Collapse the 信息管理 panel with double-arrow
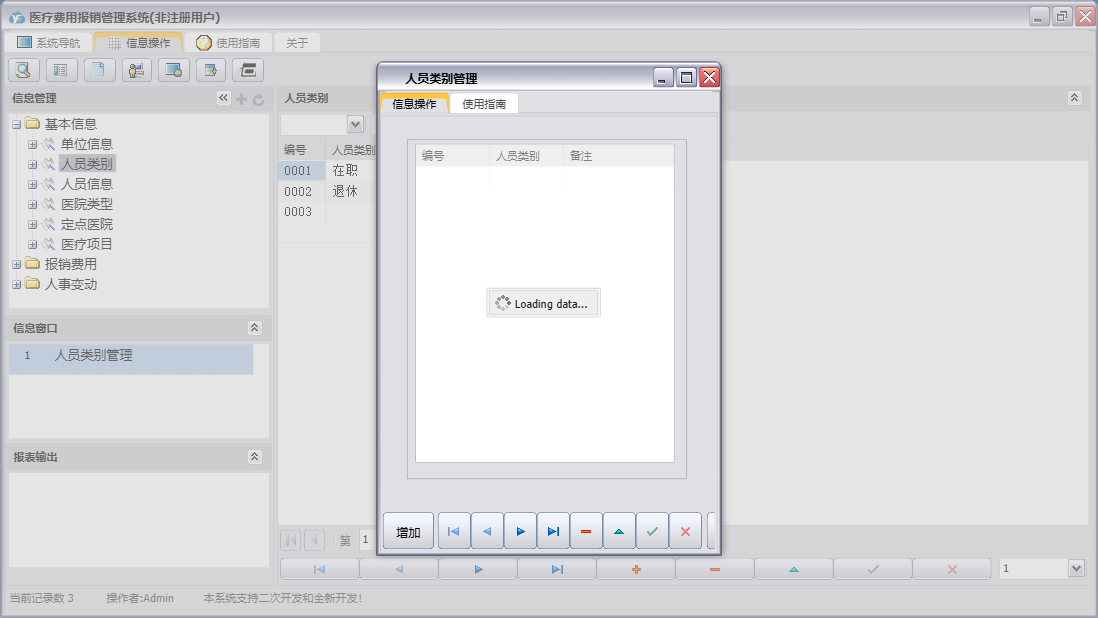 (x=223, y=98)
